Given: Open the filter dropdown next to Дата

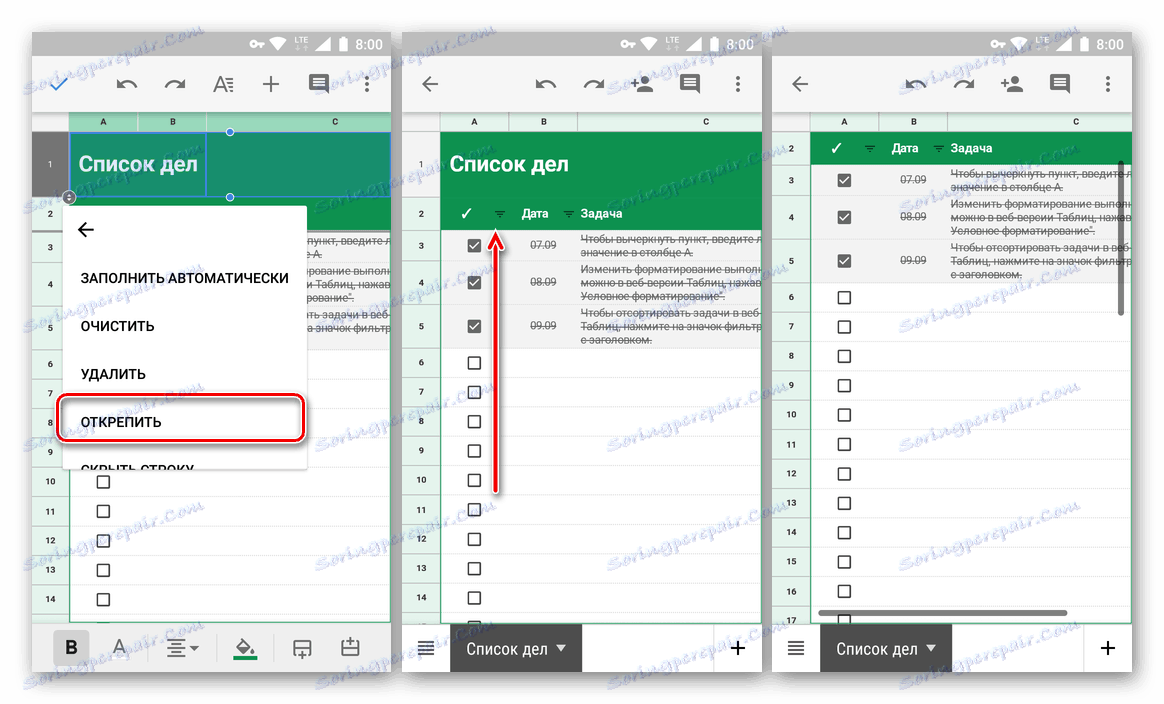Looking at the screenshot, I should click(500, 213).
